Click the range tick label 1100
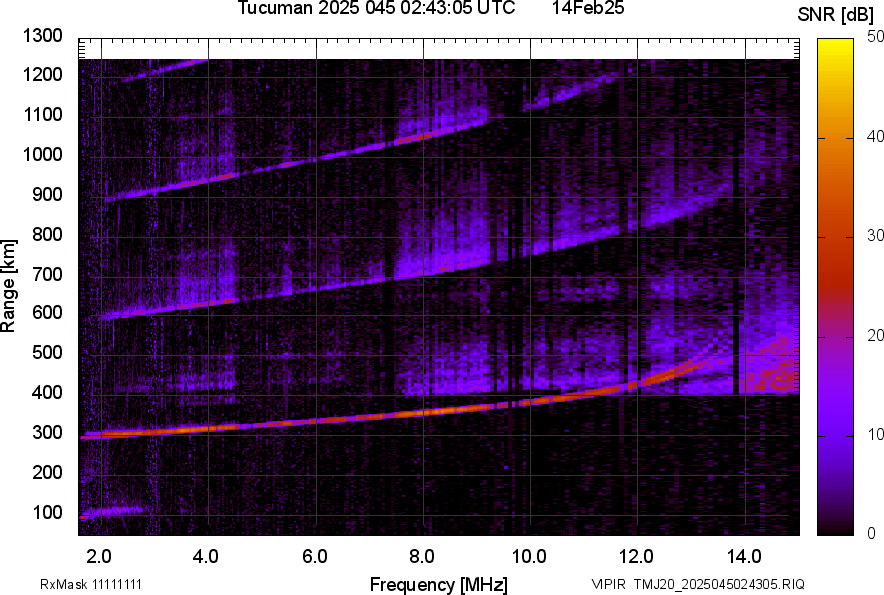This screenshot has width=884, height=595. tap(43, 114)
